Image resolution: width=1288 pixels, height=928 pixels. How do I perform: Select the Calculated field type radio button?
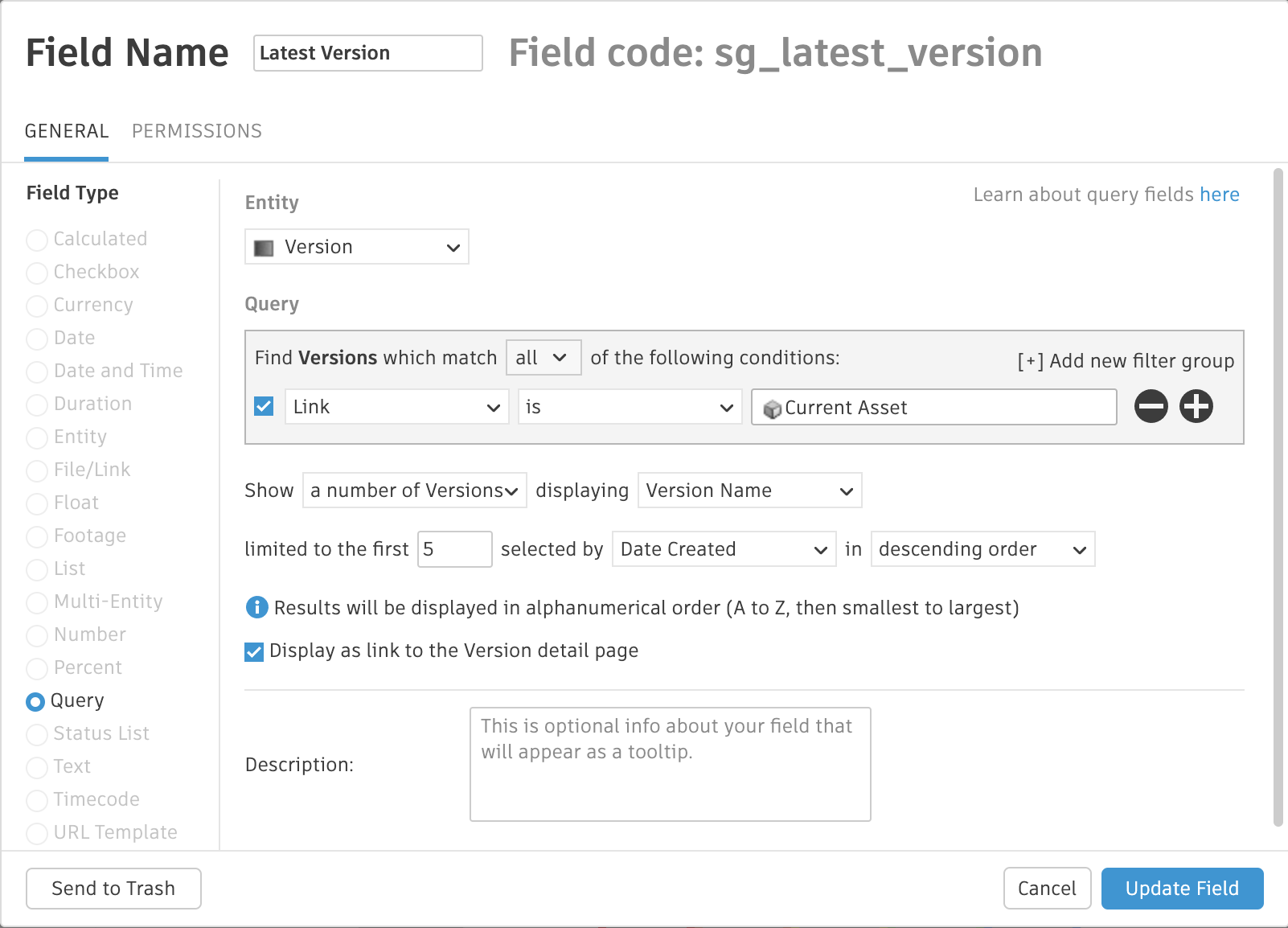[37, 240]
